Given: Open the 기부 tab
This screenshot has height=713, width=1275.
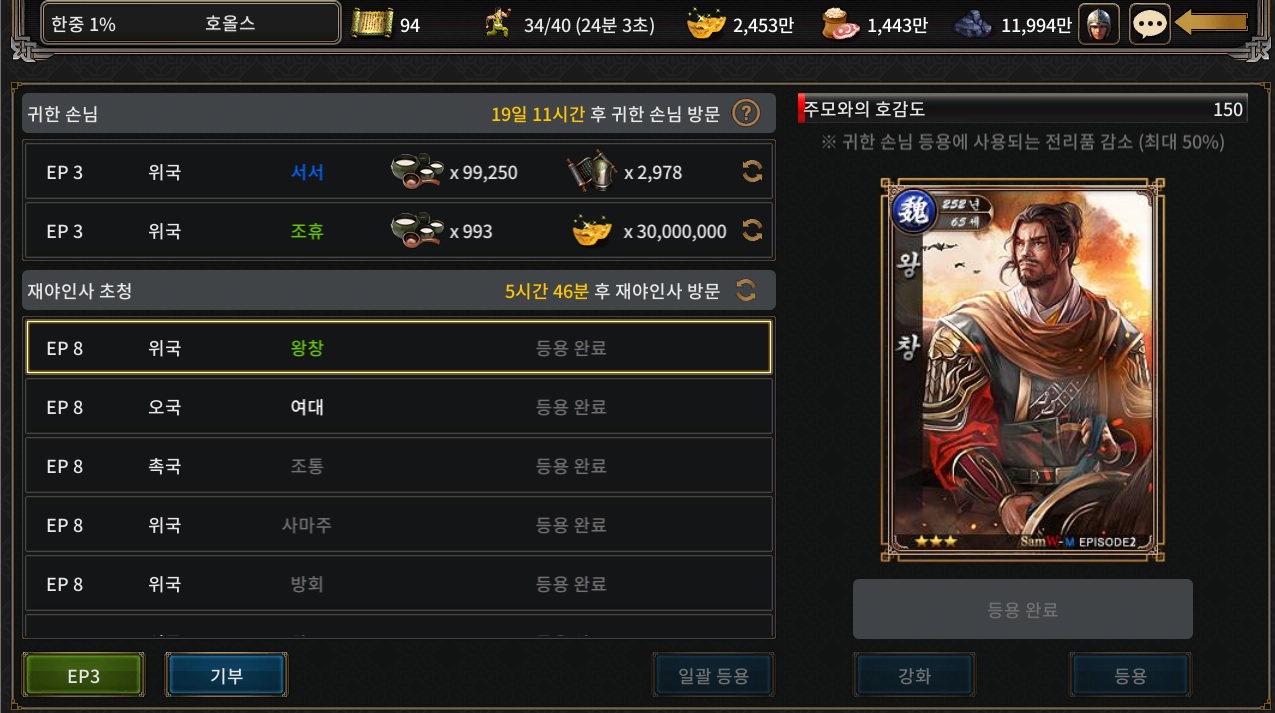Looking at the screenshot, I should [227, 675].
